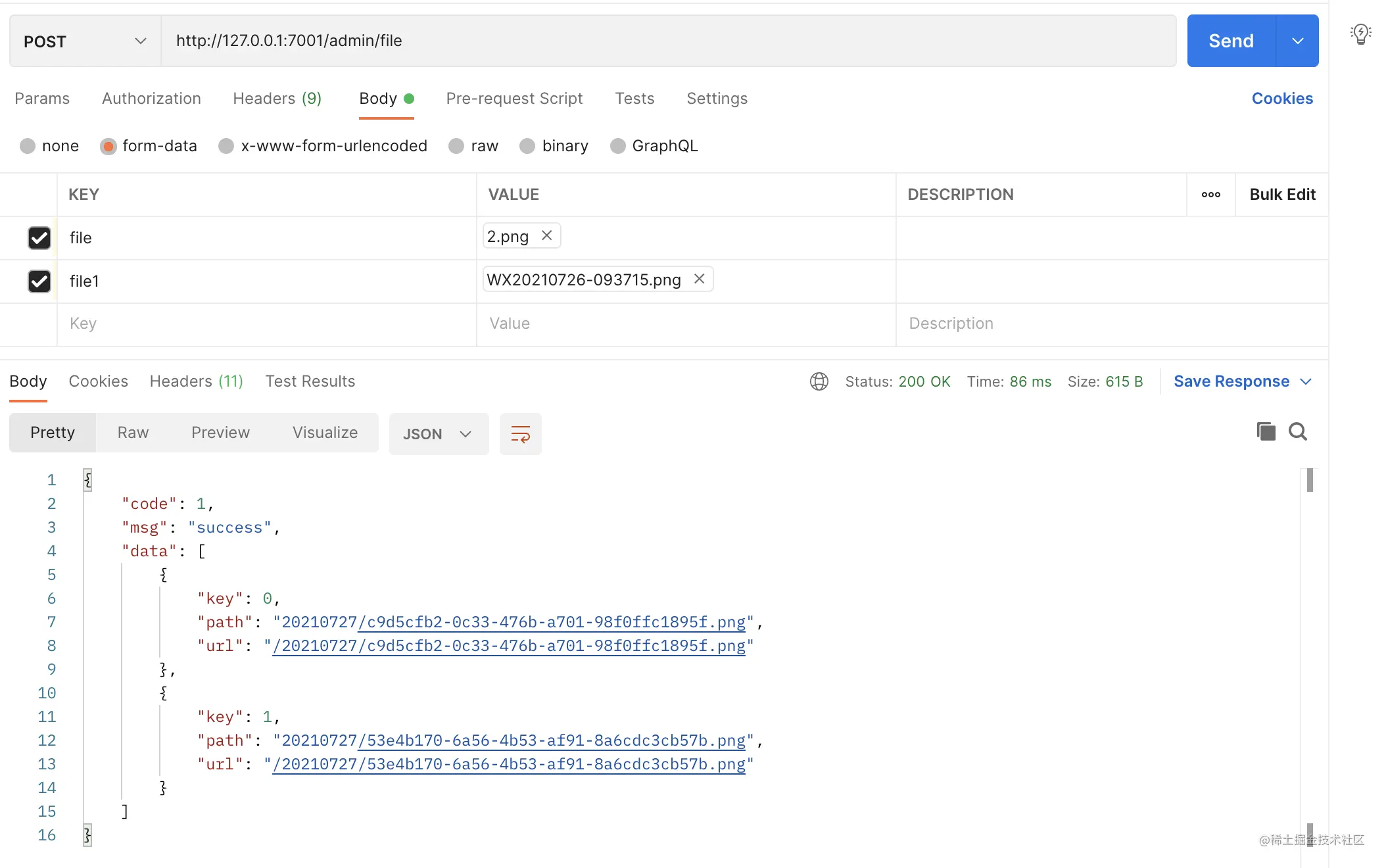Screen dimensions: 1386x868
Task: Click the empty Description input field
Action: [1112, 324]
